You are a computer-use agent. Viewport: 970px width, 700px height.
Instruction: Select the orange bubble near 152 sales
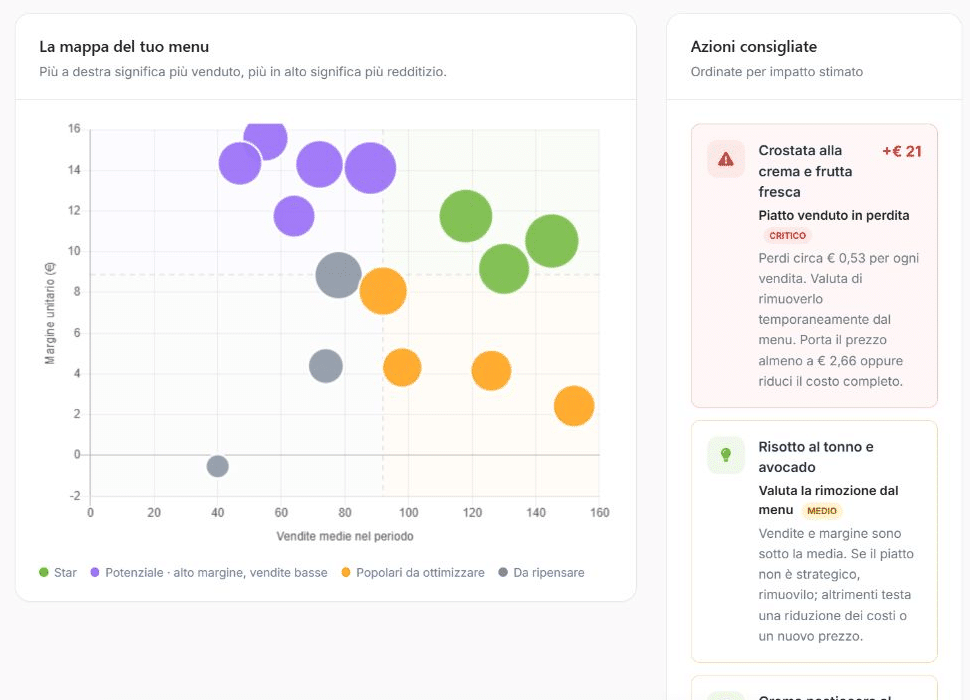click(x=574, y=406)
